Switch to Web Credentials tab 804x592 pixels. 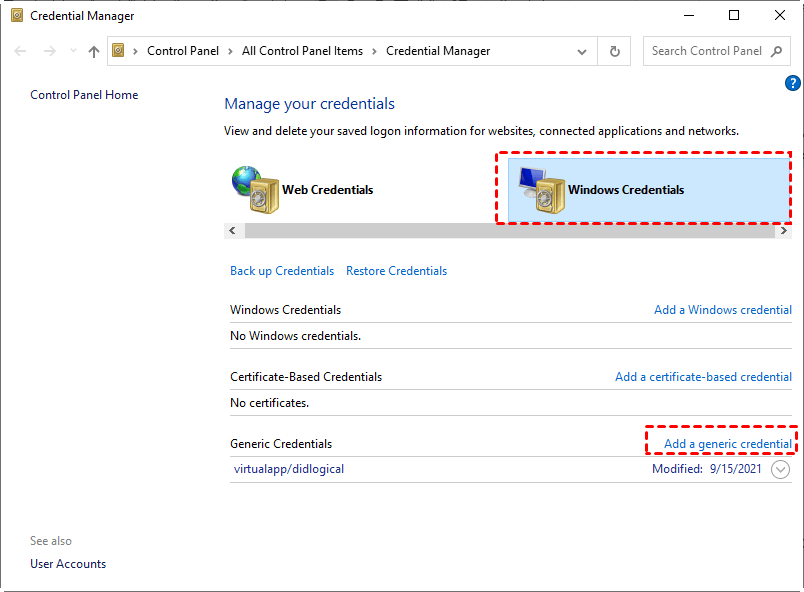click(x=327, y=189)
